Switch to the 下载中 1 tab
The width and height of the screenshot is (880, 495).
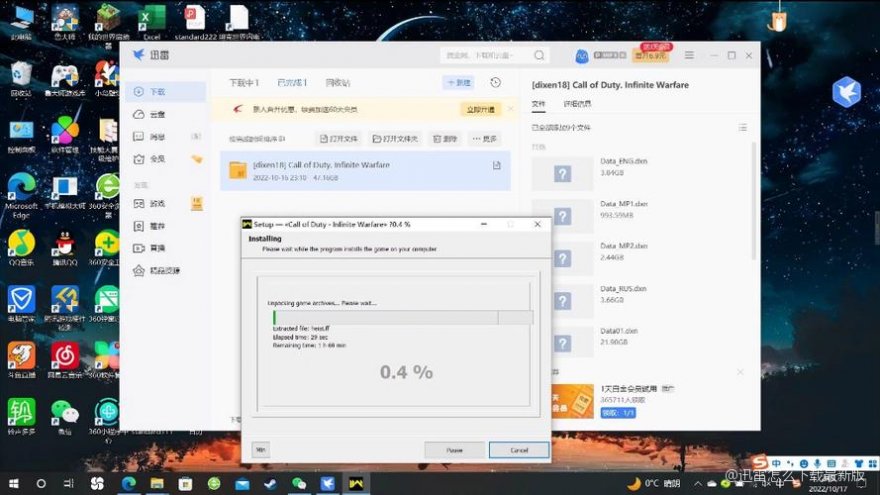pyautogui.click(x=244, y=82)
